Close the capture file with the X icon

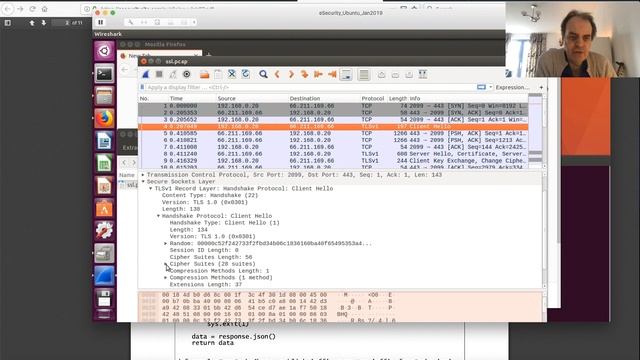(x=232, y=74)
